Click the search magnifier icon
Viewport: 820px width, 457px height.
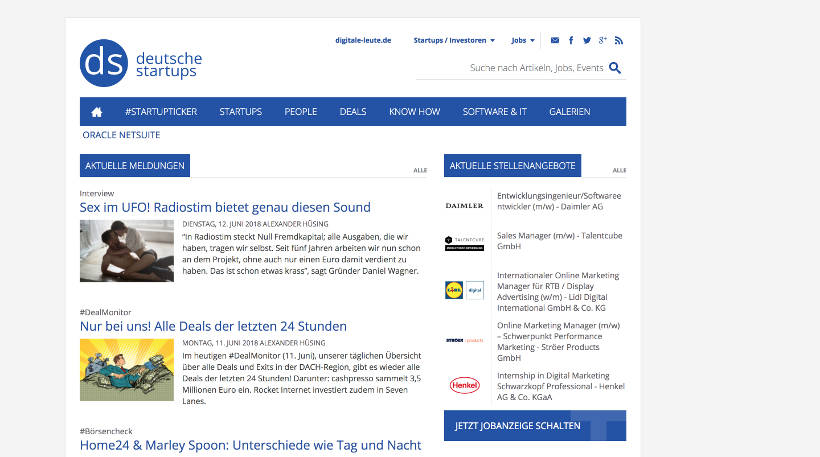(615, 68)
